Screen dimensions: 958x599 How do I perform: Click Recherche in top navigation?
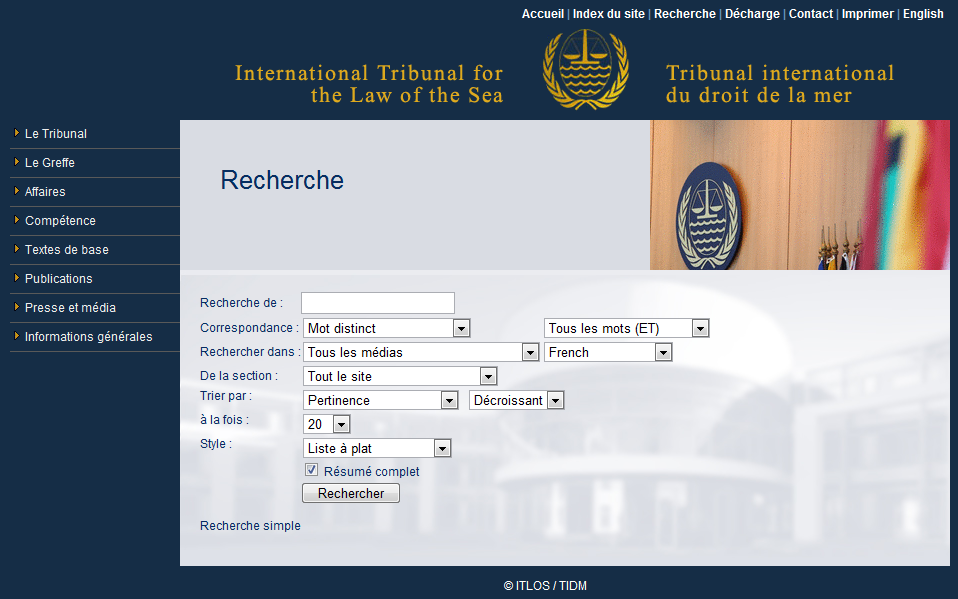684,13
